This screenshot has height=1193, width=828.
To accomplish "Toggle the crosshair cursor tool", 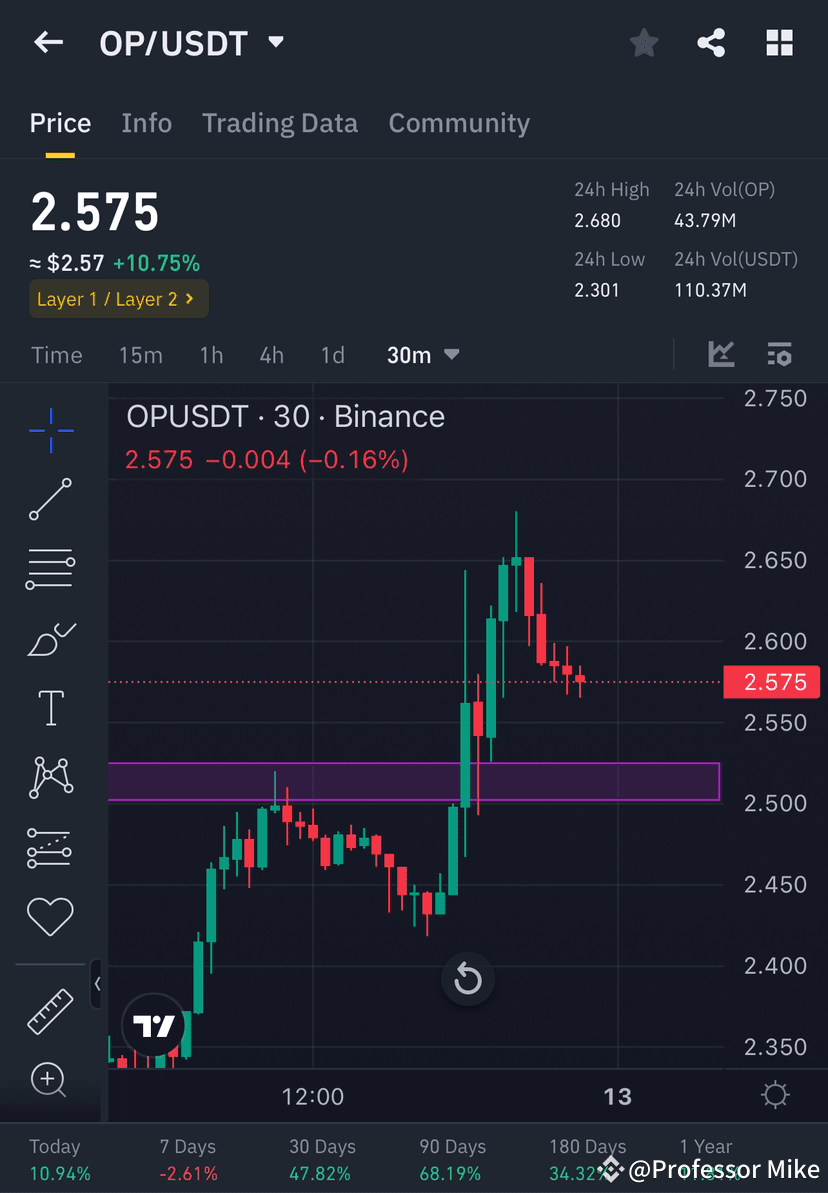I will [50, 430].
